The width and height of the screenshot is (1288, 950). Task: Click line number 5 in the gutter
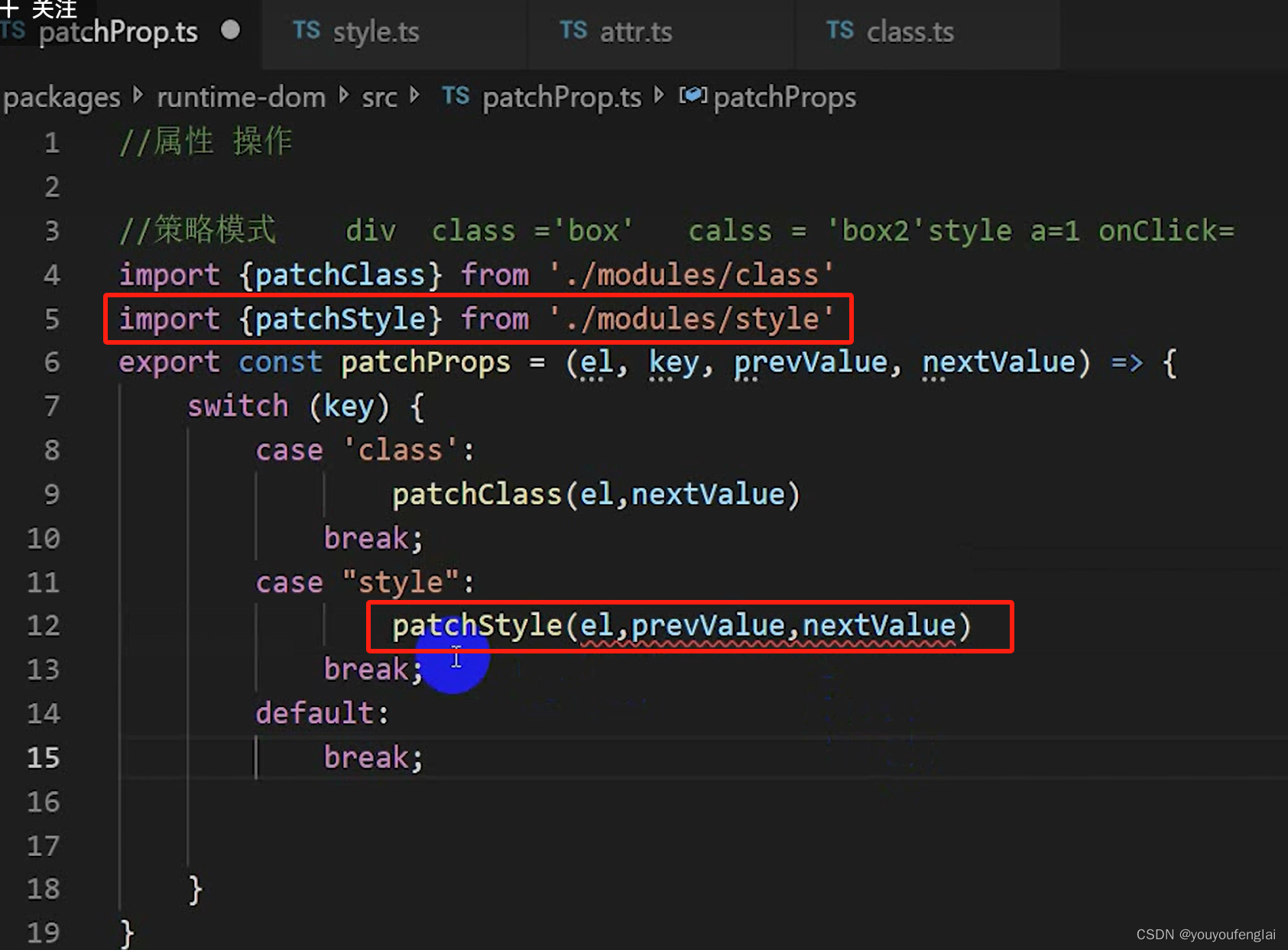(52, 319)
